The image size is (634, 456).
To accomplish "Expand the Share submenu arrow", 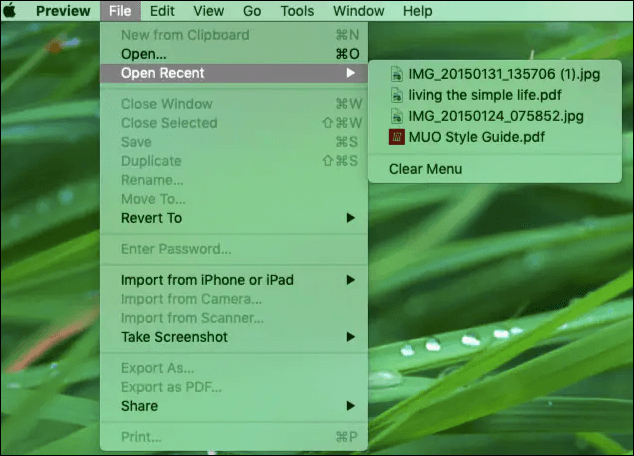I will click(x=350, y=406).
